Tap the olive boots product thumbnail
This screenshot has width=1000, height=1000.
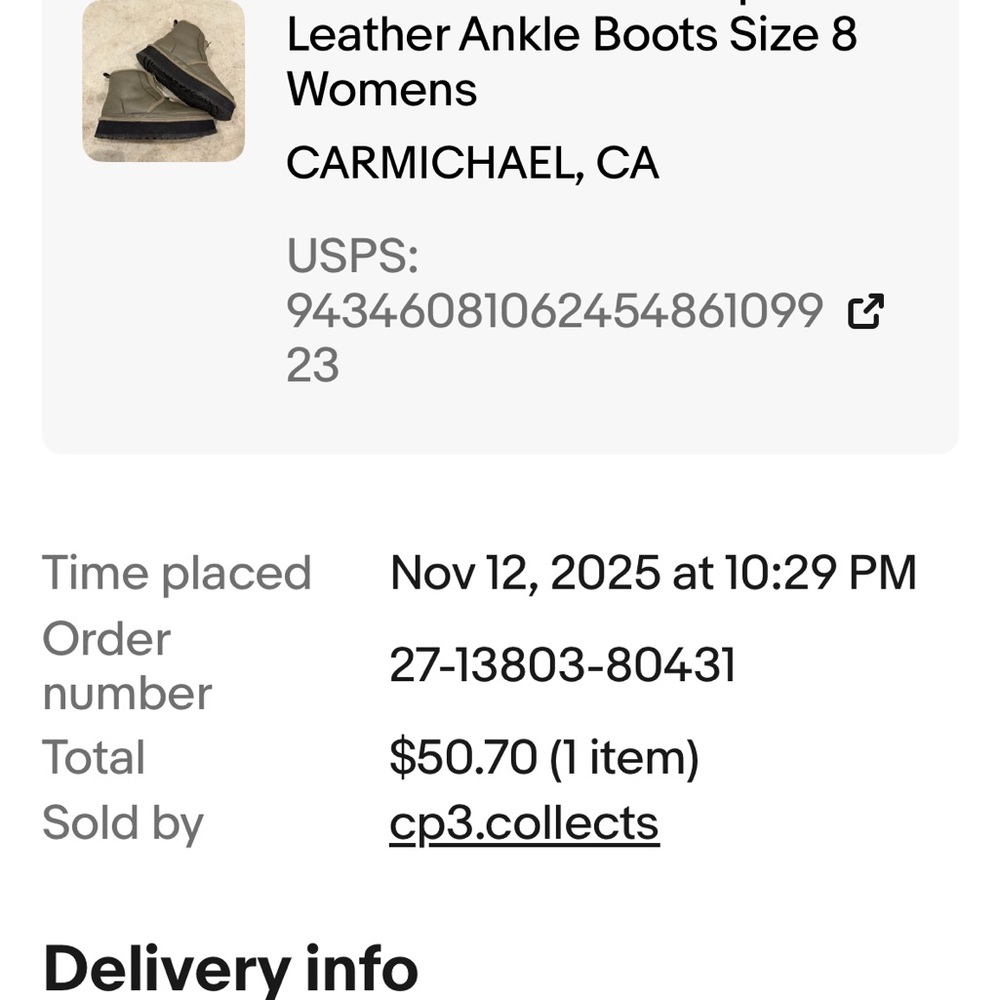click(x=163, y=81)
